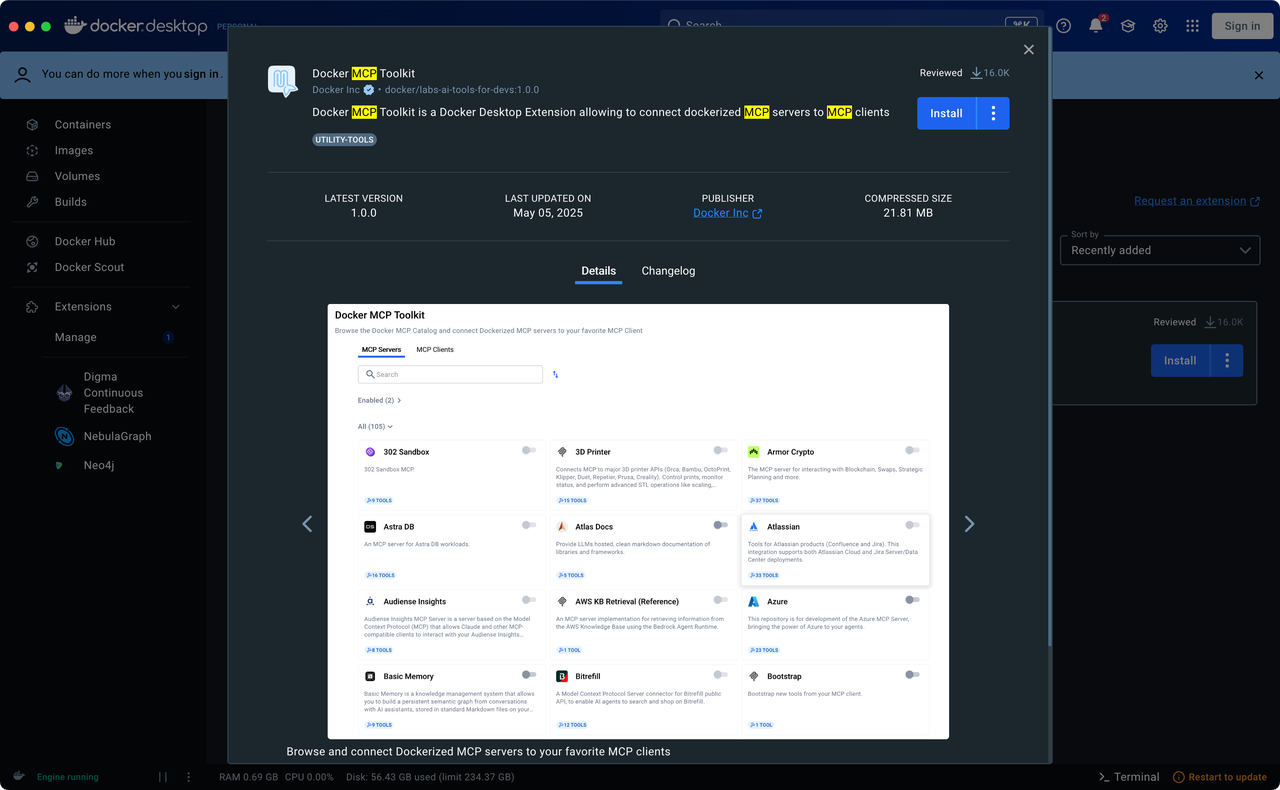Close the extension details dialog
The width and height of the screenshot is (1280, 790).
coord(1029,49)
